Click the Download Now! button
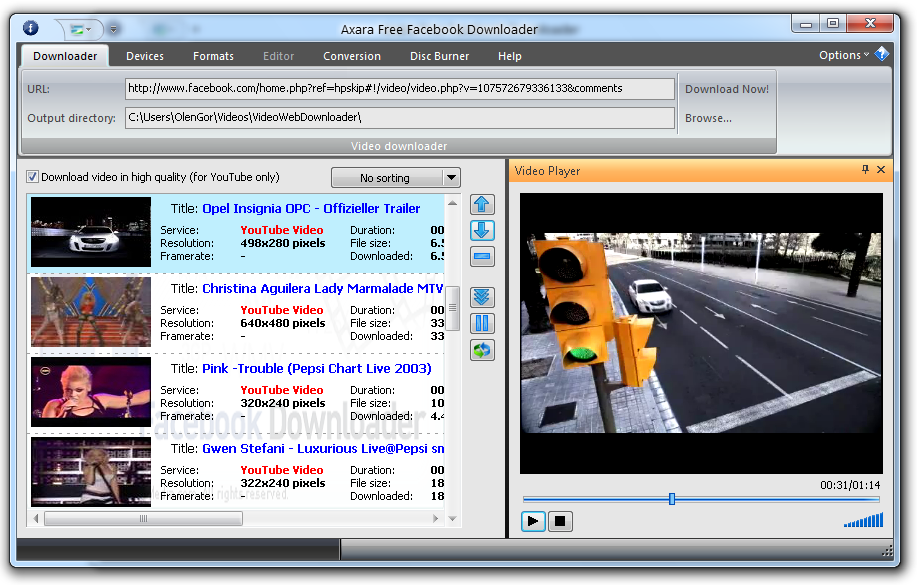This screenshot has height=585, width=917. (727, 89)
